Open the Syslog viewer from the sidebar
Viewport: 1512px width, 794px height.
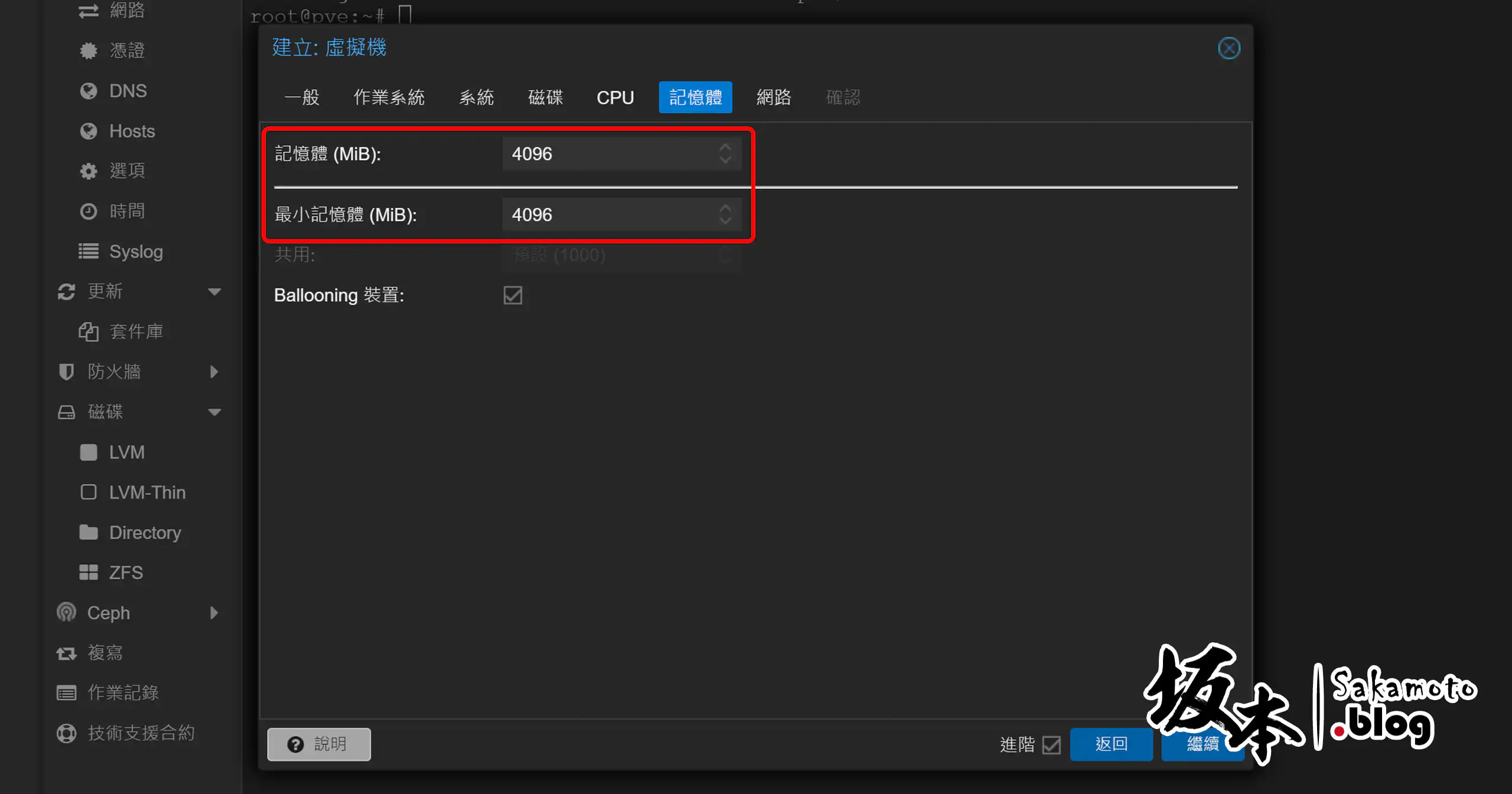point(135,251)
